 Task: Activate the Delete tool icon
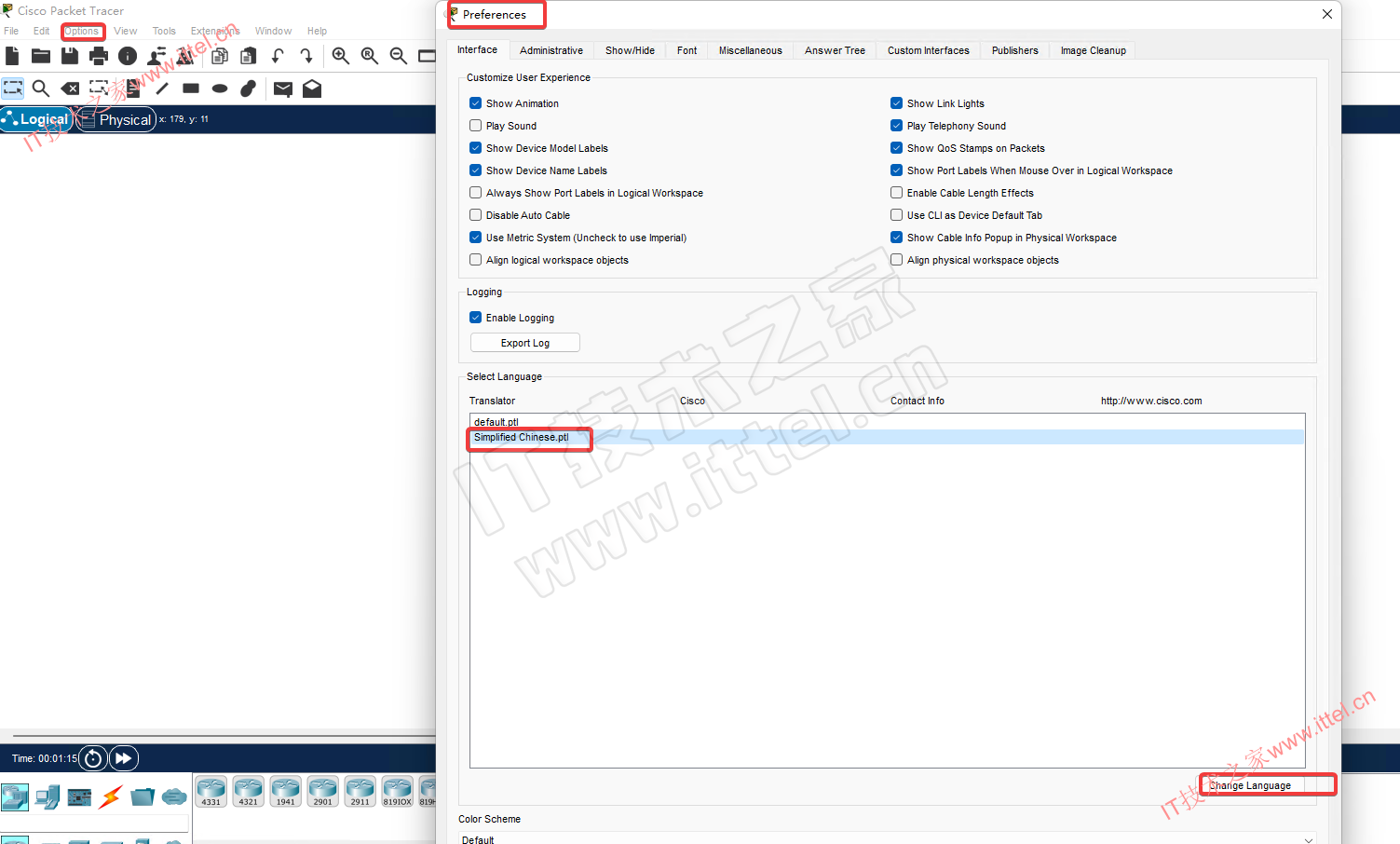[x=70, y=88]
